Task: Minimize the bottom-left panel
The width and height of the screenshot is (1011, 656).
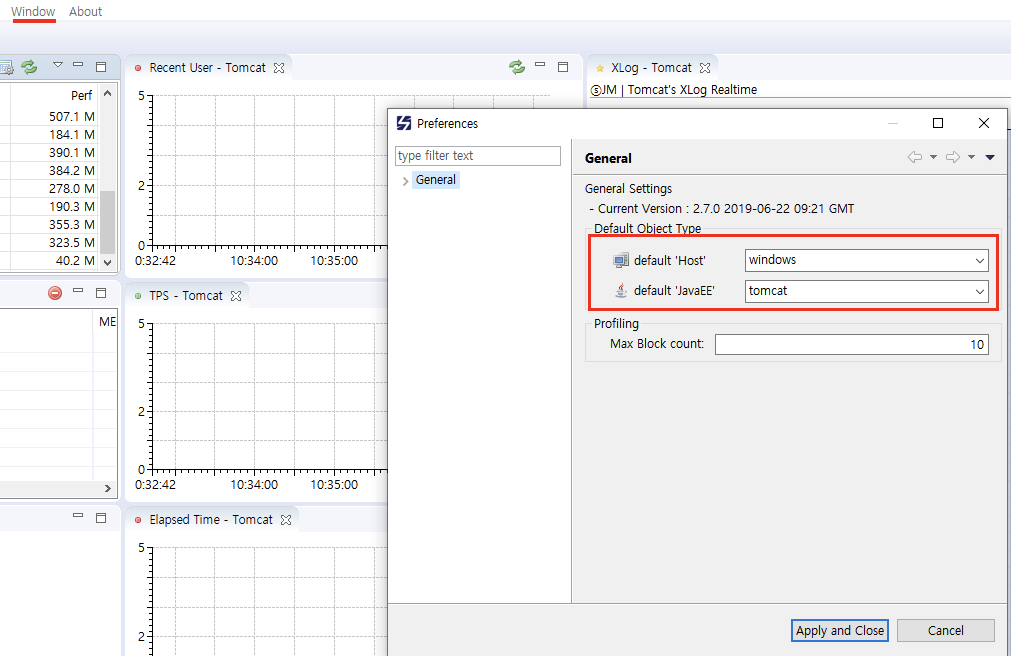Action: (x=78, y=515)
